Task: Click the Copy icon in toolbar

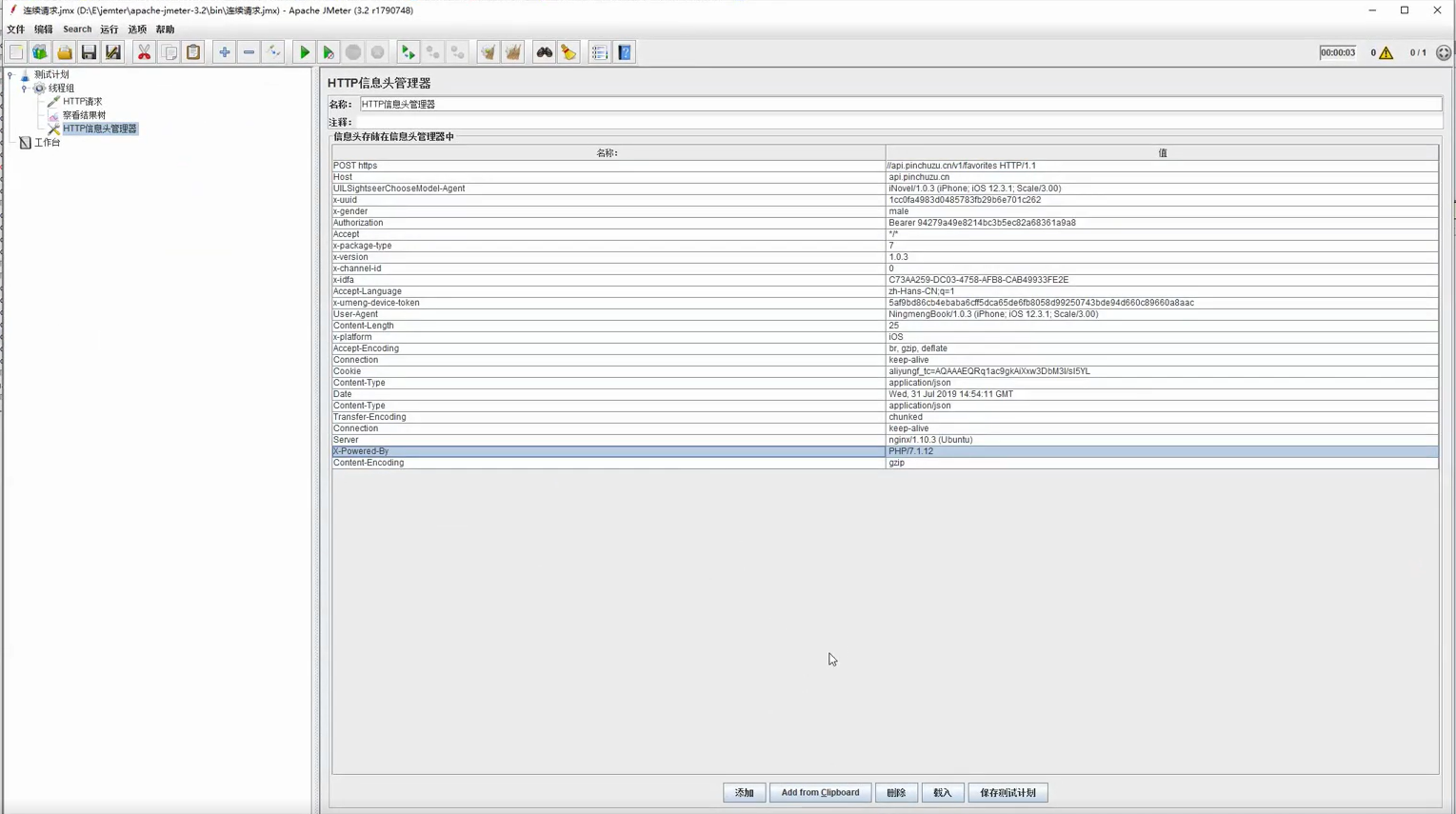Action: click(169, 52)
